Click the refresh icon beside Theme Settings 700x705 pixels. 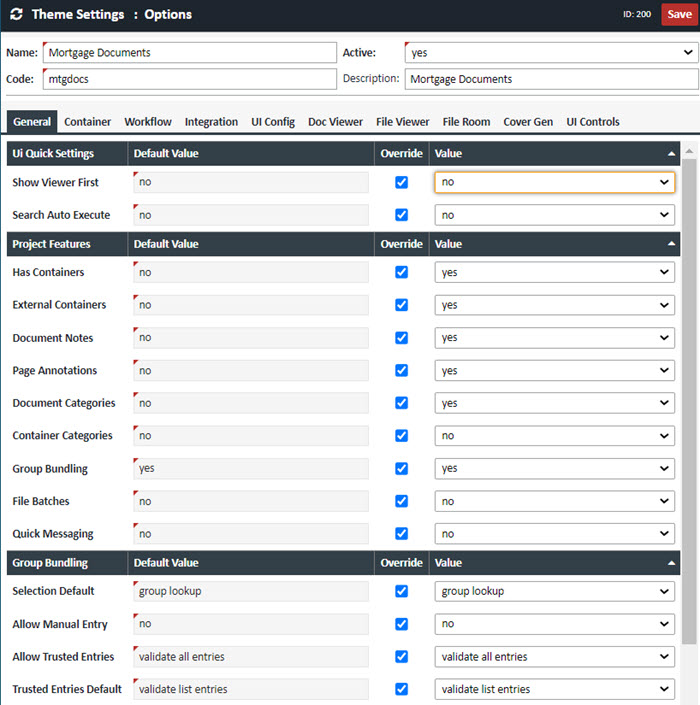[x=15, y=15]
